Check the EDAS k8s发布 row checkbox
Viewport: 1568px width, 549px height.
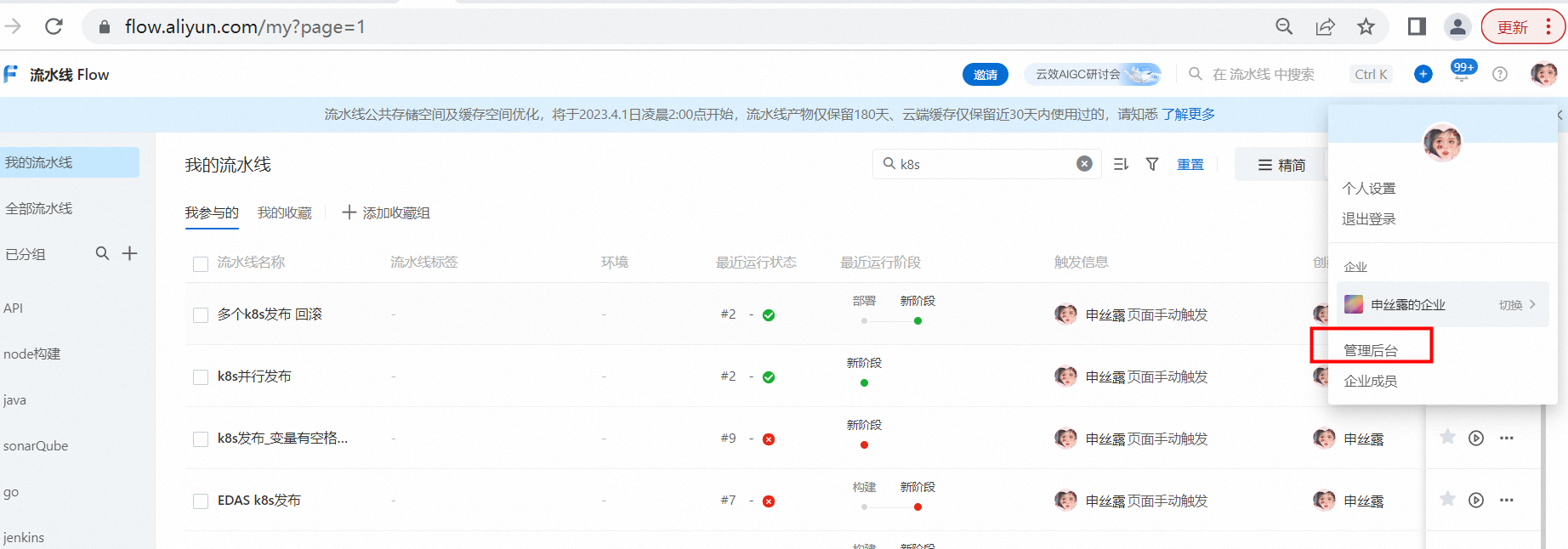click(201, 501)
